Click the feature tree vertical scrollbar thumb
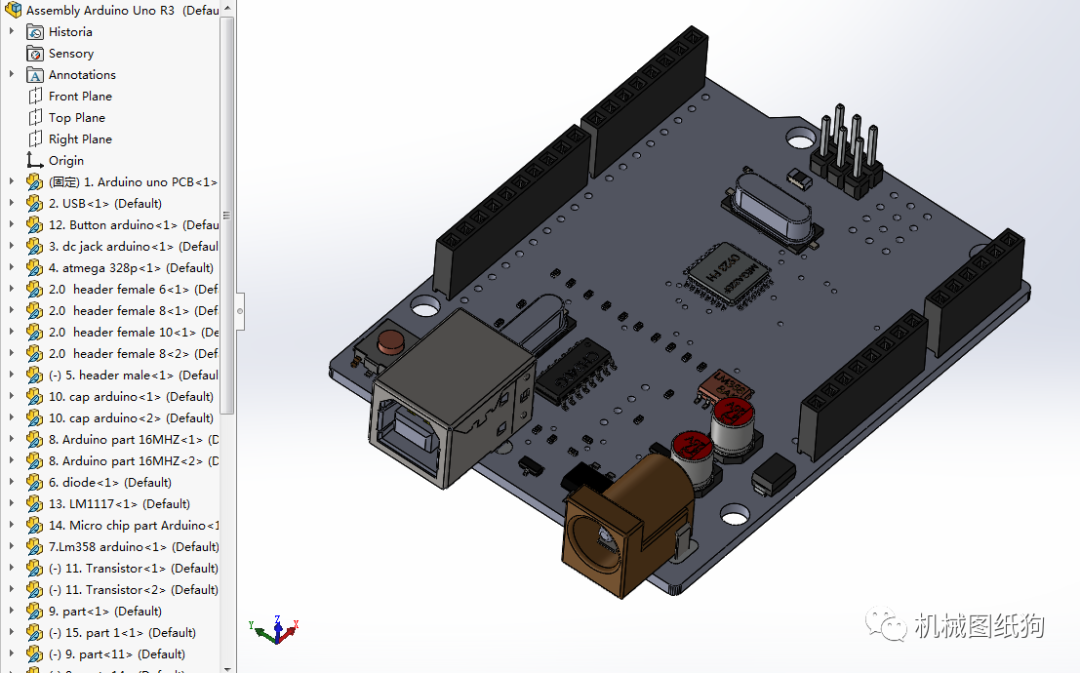This screenshot has width=1080, height=673. [227, 215]
